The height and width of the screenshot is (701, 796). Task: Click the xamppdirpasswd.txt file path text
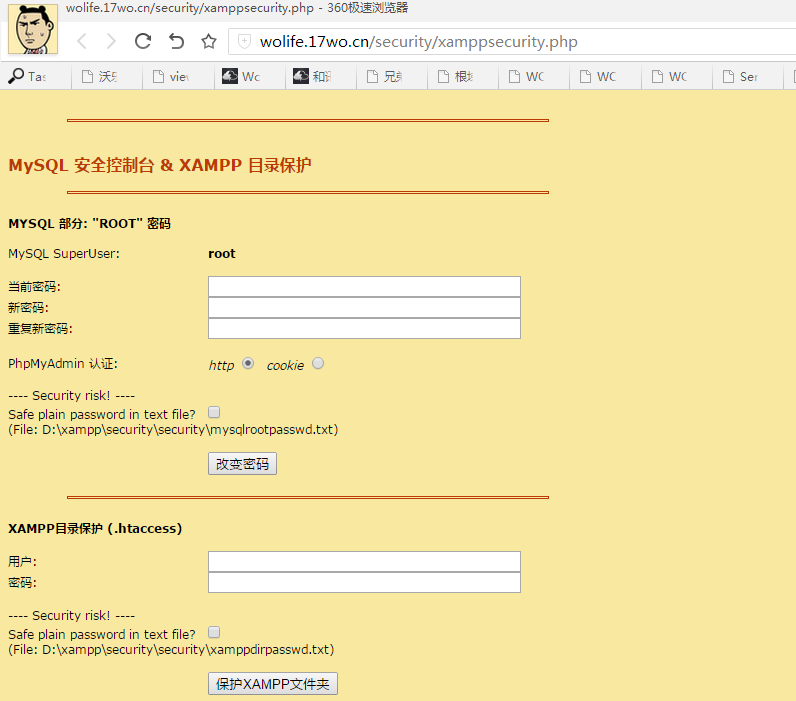coord(171,649)
